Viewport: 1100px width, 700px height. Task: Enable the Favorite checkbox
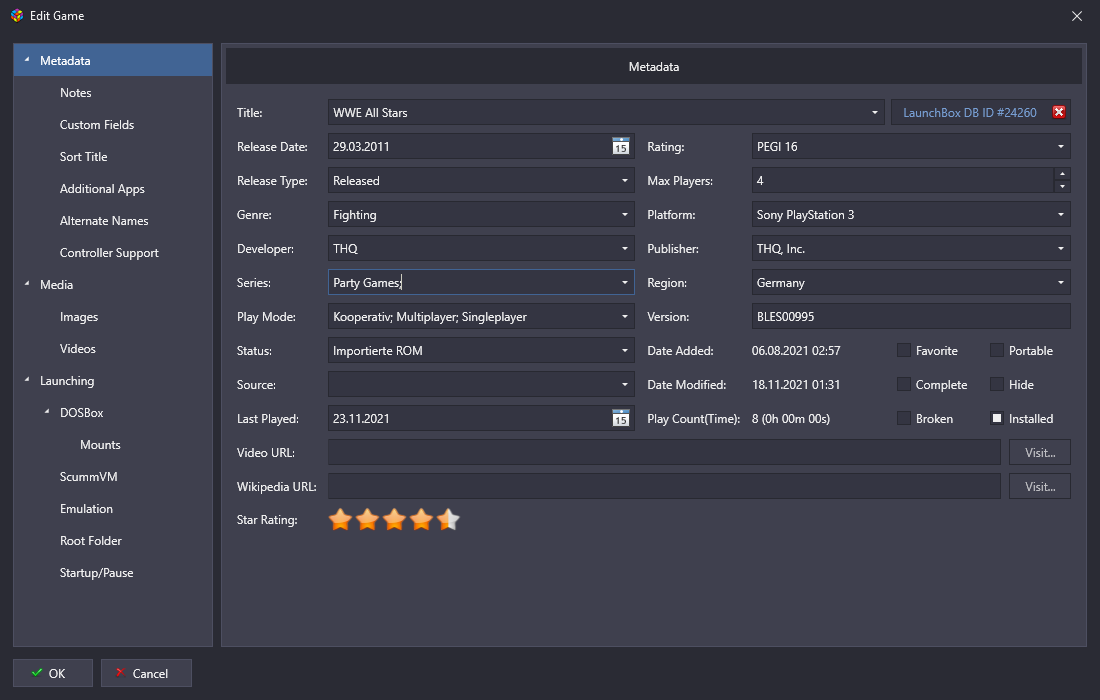903,351
